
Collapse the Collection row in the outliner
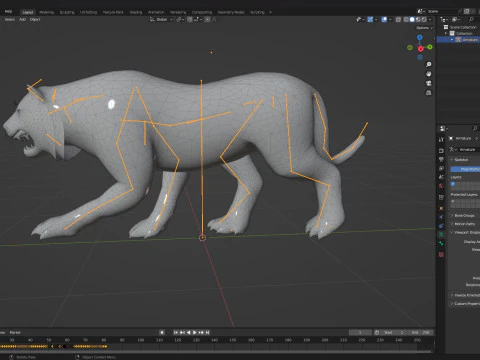pyautogui.click(x=446, y=33)
